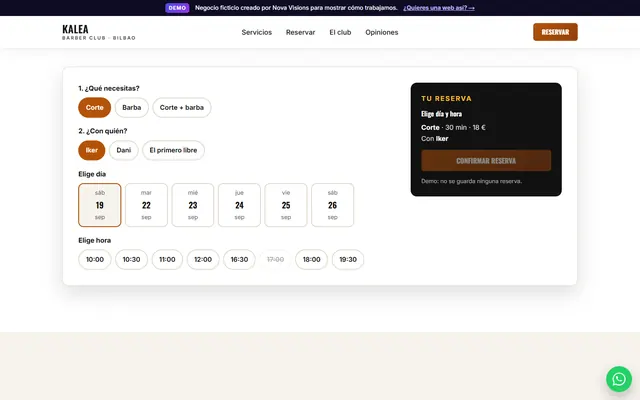Click 'Demo: no se guarda ninguna reserva' note

click(x=471, y=181)
